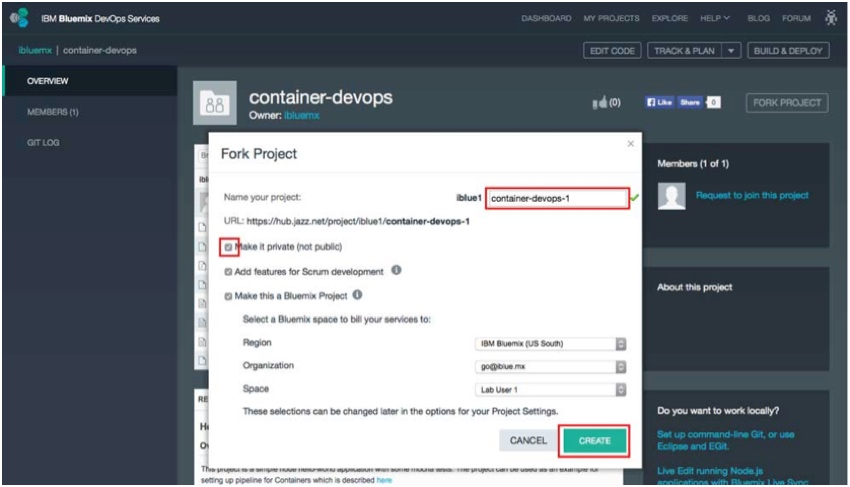Click the ibluemx owner link

point(302,116)
